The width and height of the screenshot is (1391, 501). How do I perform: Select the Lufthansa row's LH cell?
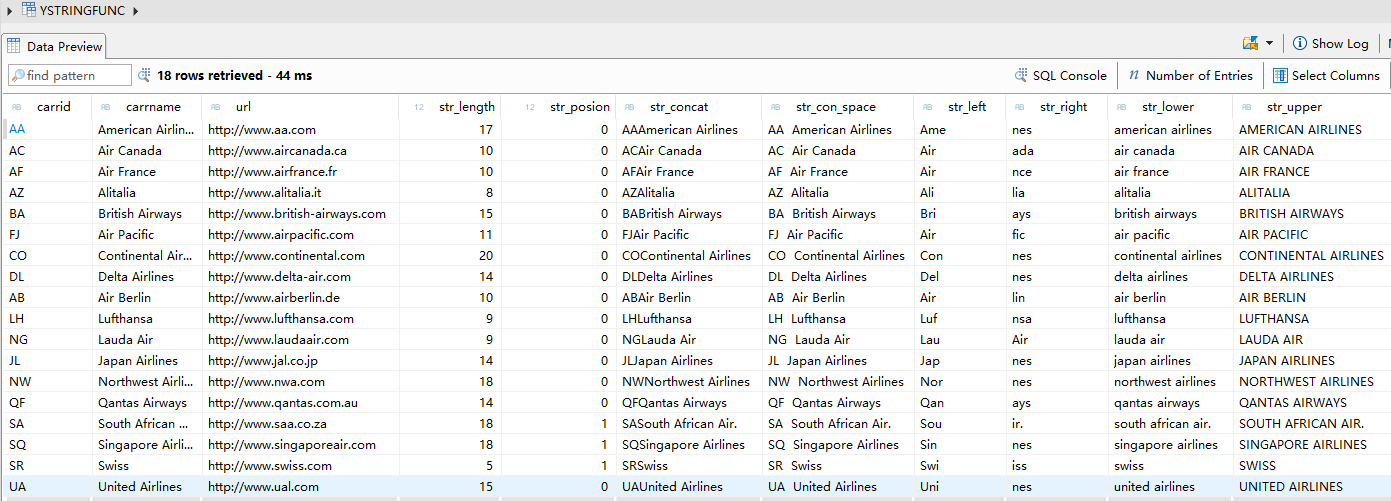[18, 319]
